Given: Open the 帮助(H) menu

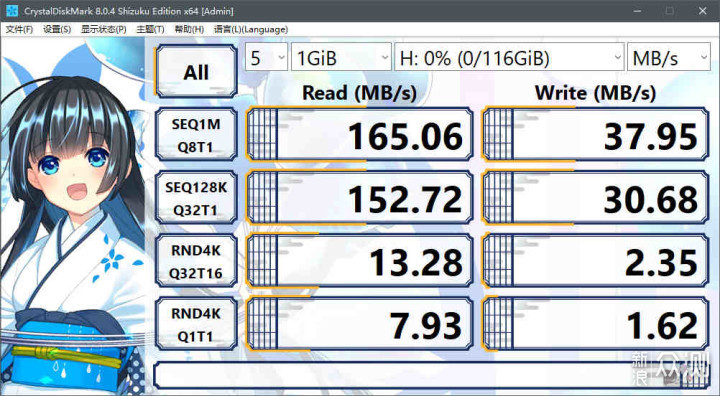Looking at the screenshot, I should pos(189,29).
